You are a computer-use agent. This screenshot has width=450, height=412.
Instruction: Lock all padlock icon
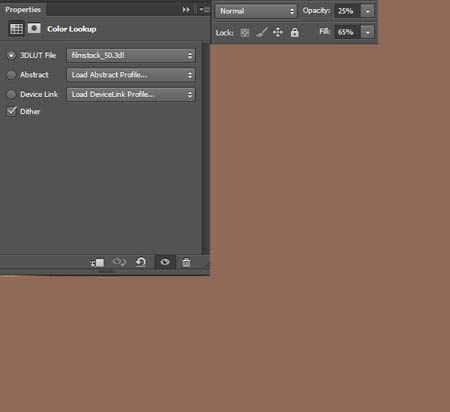click(x=294, y=32)
